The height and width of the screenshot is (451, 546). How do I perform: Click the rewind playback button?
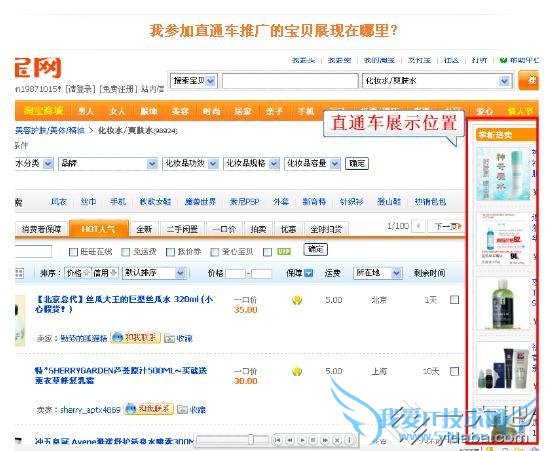click(290, 440)
